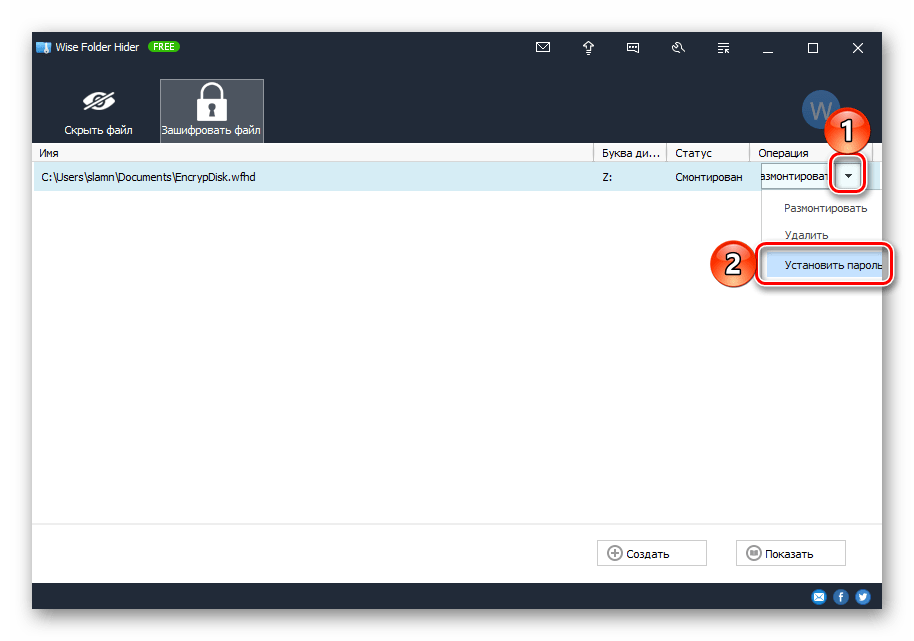The height and width of the screenshot is (641, 914).
Task: Open the wrench settings icon
Action: tap(678, 48)
